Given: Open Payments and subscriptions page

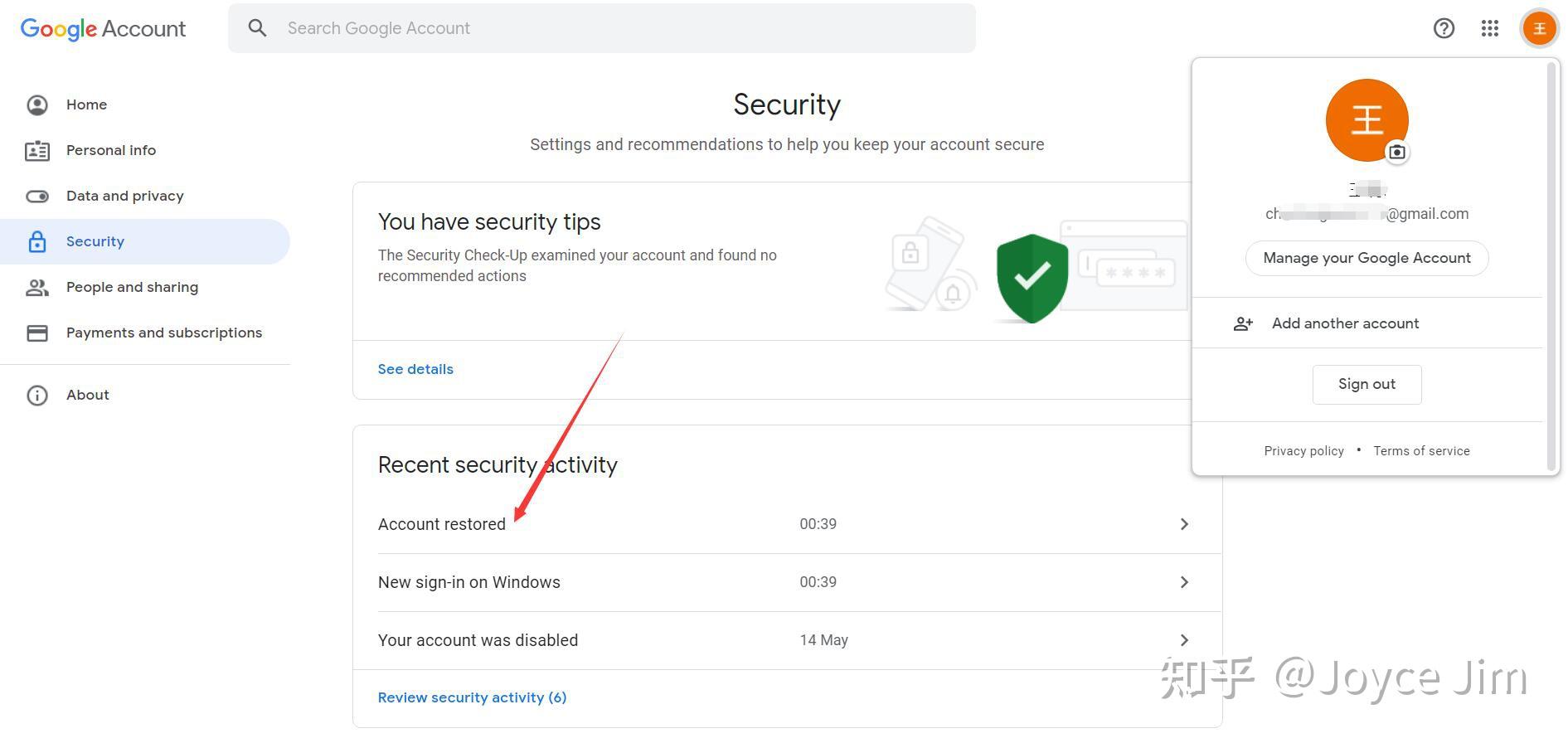Looking at the screenshot, I should click(163, 333).
